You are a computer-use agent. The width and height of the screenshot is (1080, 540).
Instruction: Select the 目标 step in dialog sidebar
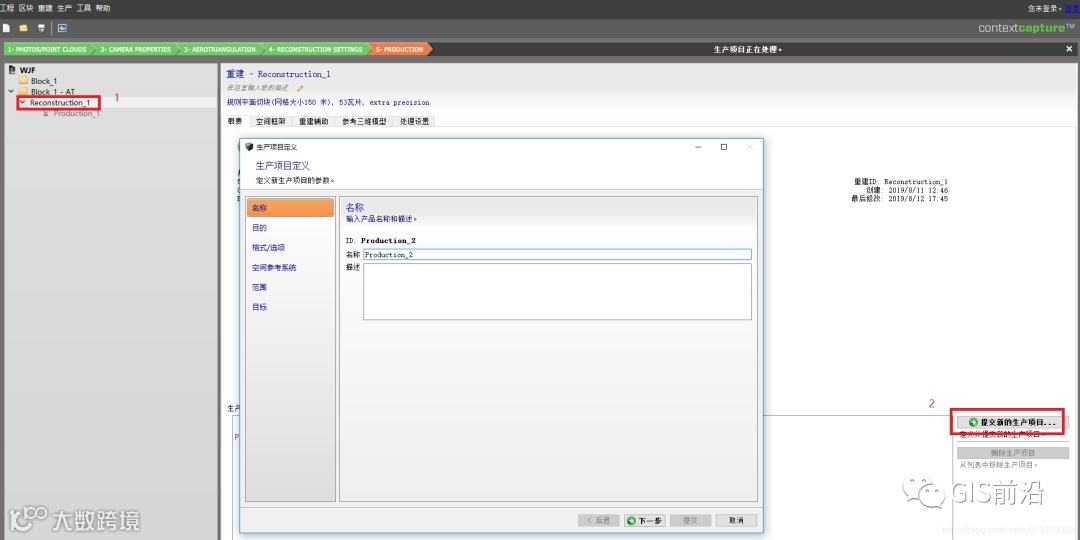[291, 307]
